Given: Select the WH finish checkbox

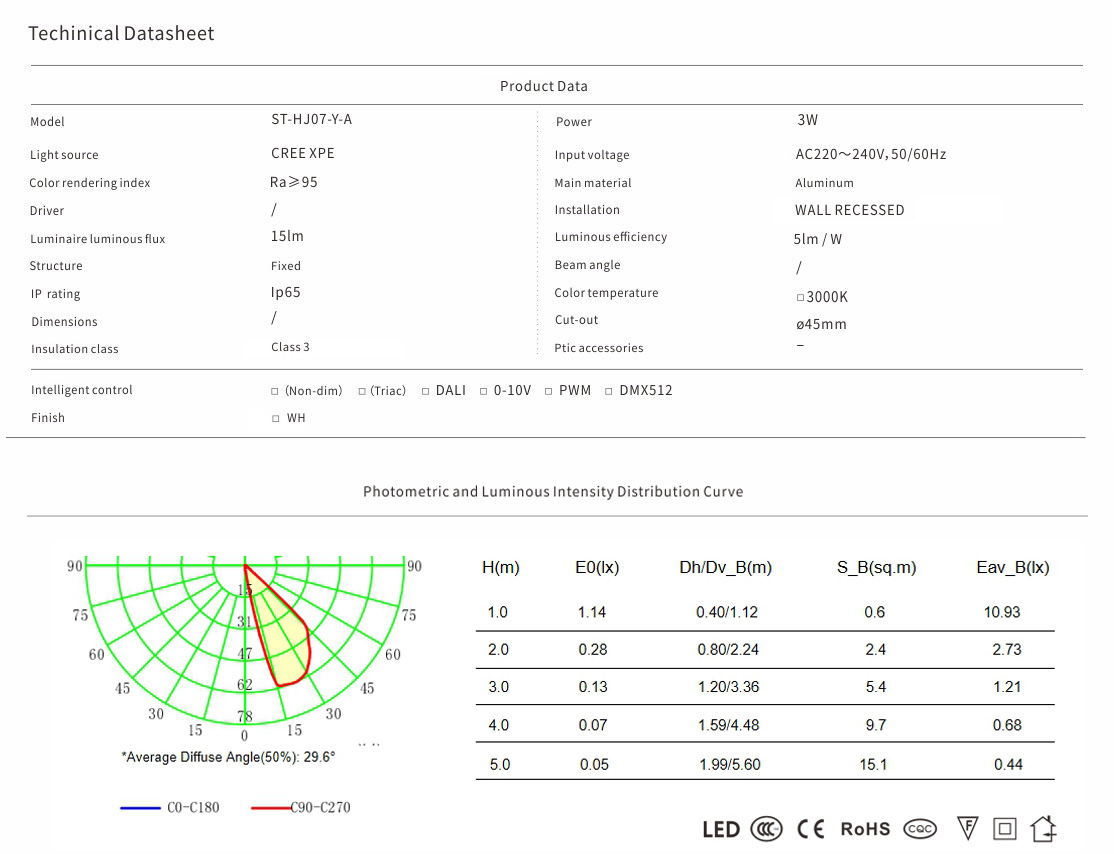Looking at the screenshot, I should (x=276, y=419).
